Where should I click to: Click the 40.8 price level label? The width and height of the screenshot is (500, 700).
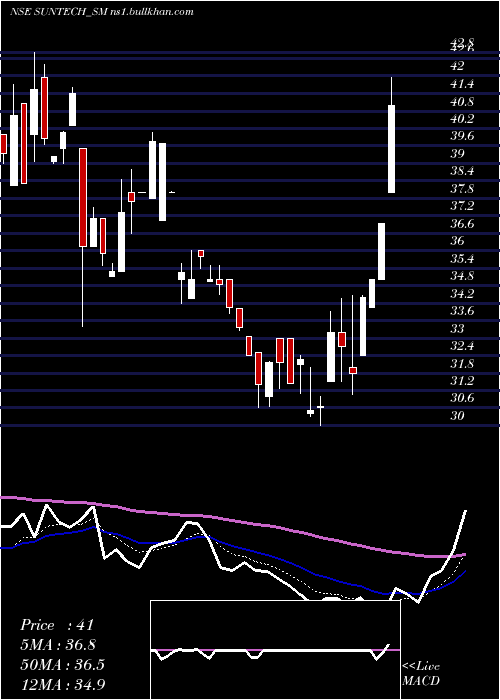point(462,102)
